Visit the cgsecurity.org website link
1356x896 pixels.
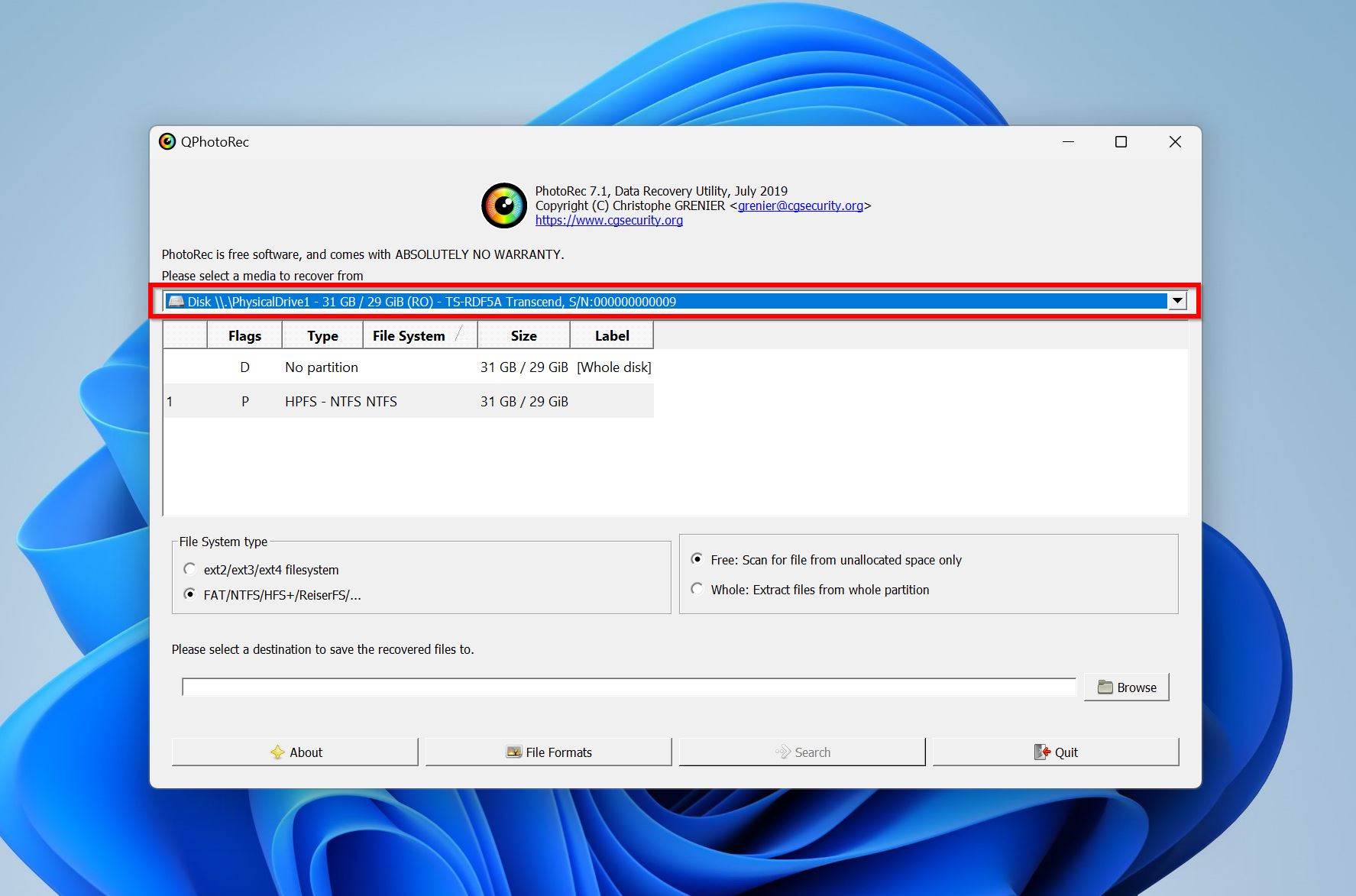click(x=608, y=220)
